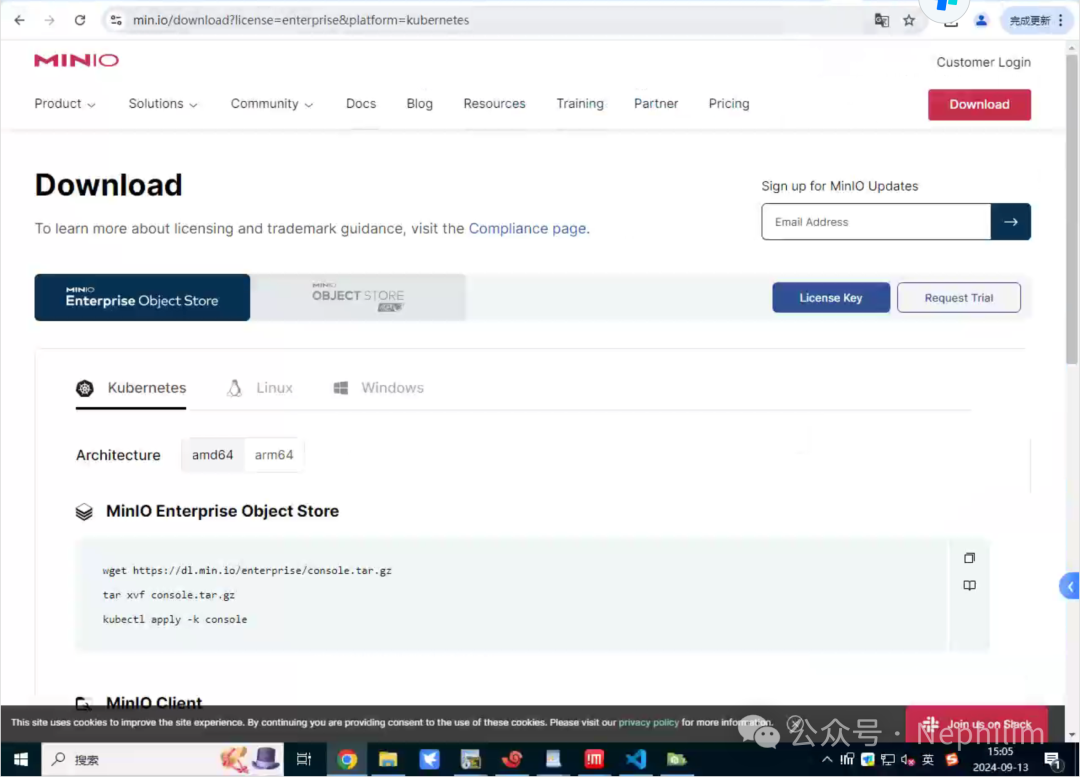Select arm64 architecture

tap(273, 455)
